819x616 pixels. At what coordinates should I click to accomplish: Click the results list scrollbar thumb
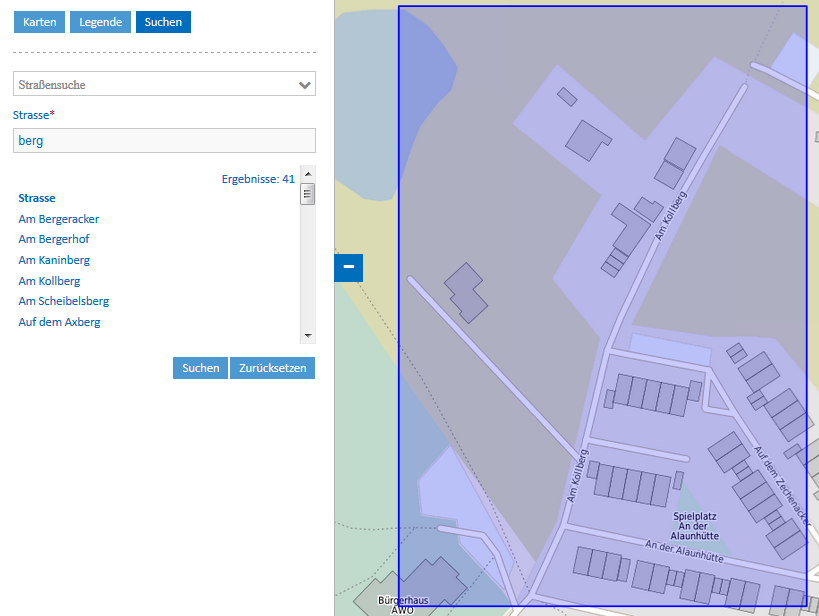pos(308,194)
